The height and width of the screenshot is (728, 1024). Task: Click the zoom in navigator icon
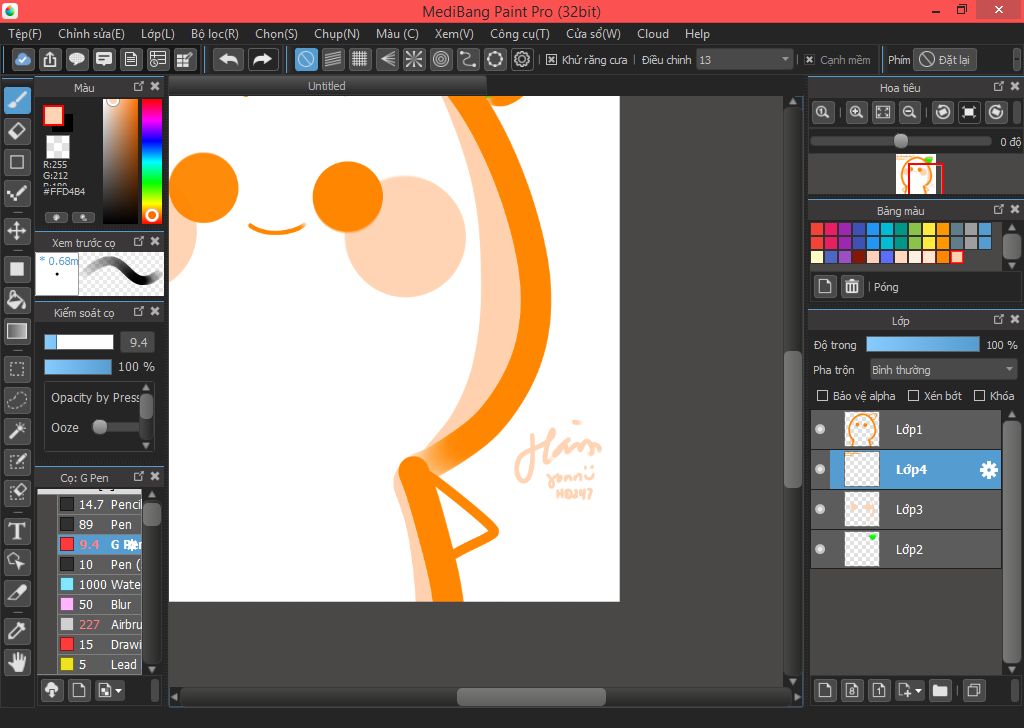coord(856,113)
